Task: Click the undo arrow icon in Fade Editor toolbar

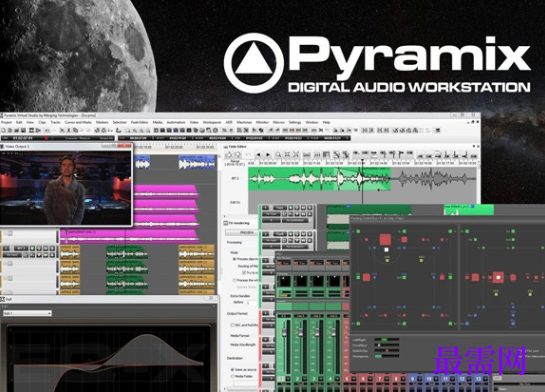Action: [x=248, y=155]
